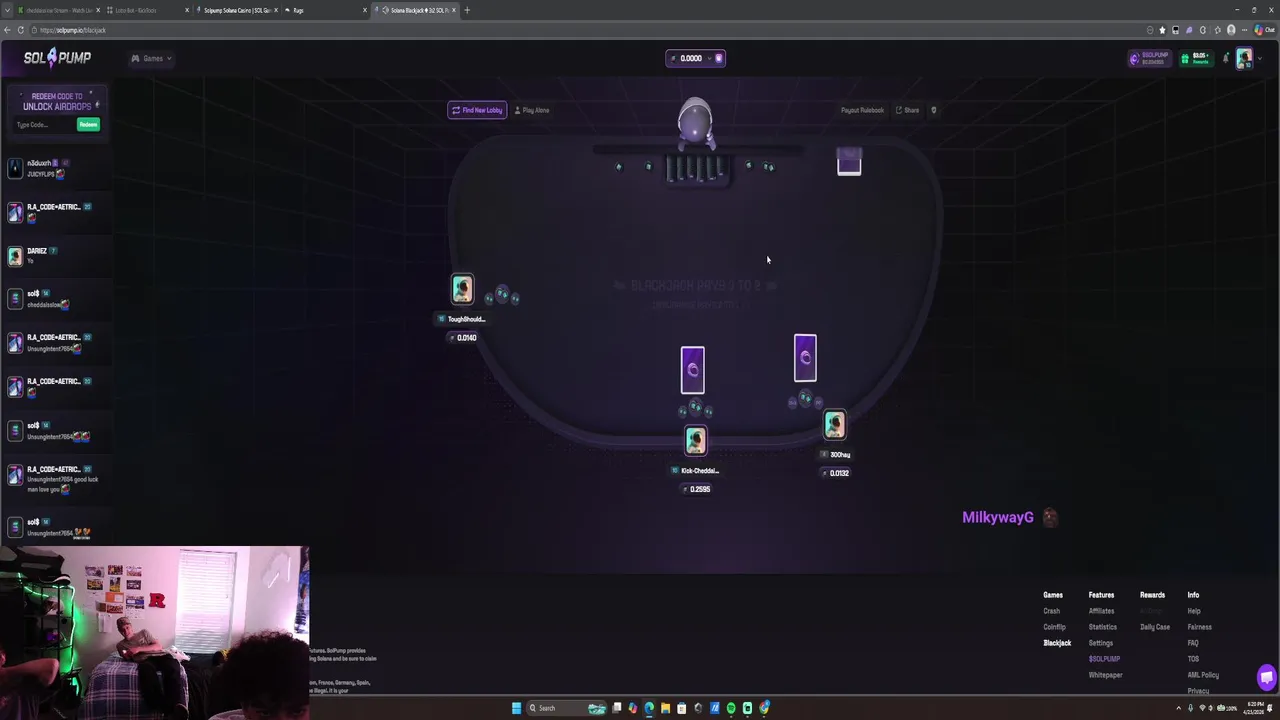Image resolution: width=1280 pixels, height=720 pixels.
Task: Open the browser Chat sidebar button
Action: point(1264,30)
